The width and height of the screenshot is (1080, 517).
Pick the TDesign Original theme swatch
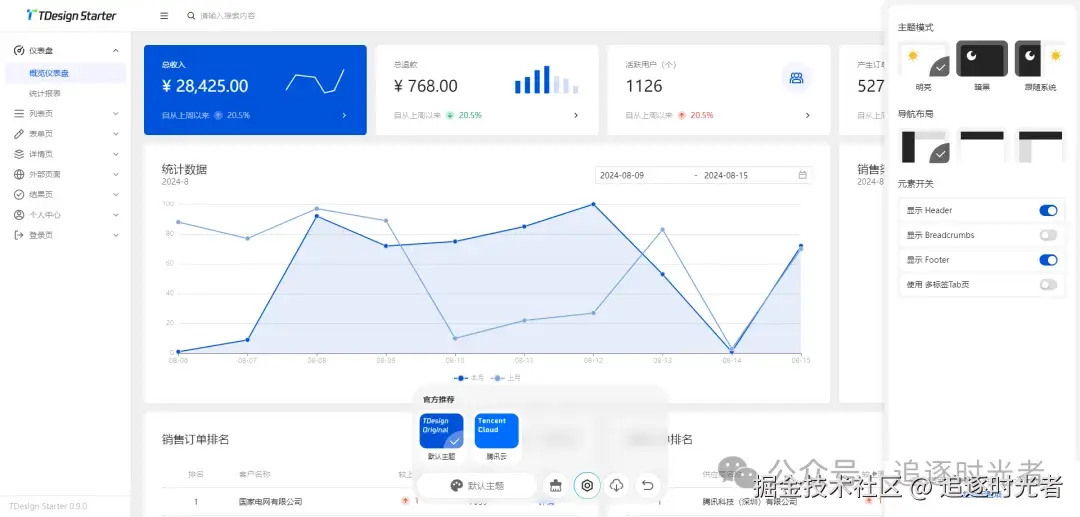[x=441, y=431]
